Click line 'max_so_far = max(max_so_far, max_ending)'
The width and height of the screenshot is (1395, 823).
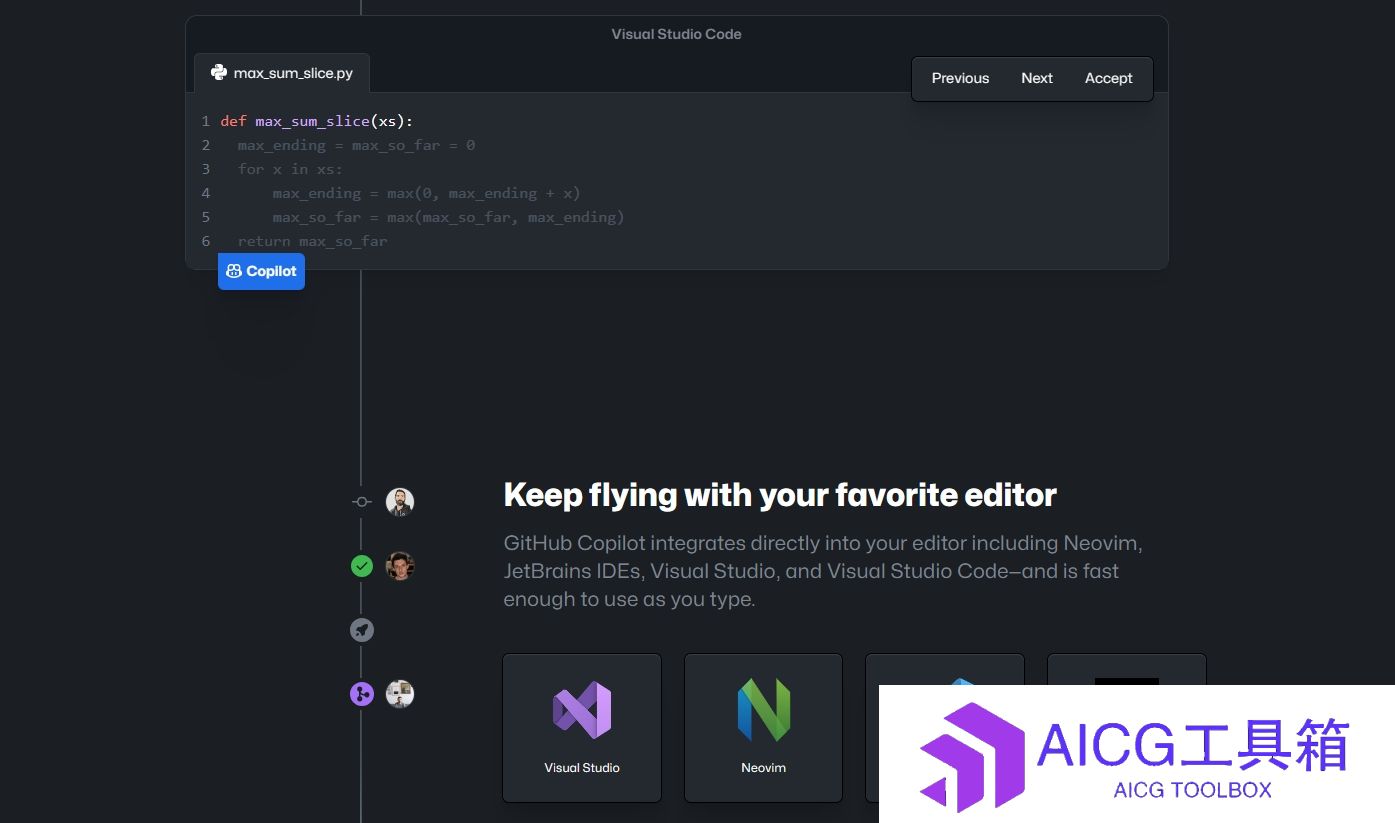pyautogui.click(x=448, y=217)
